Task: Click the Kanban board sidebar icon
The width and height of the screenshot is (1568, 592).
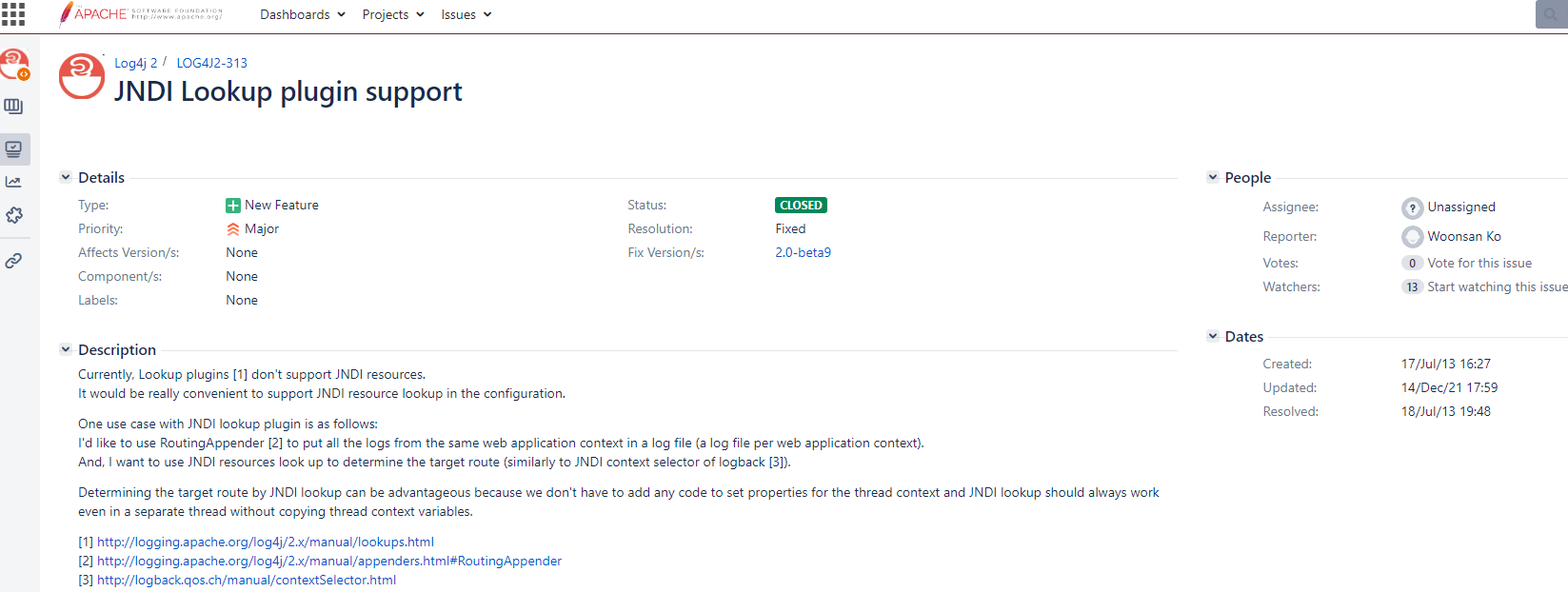Action: (13, 107)
